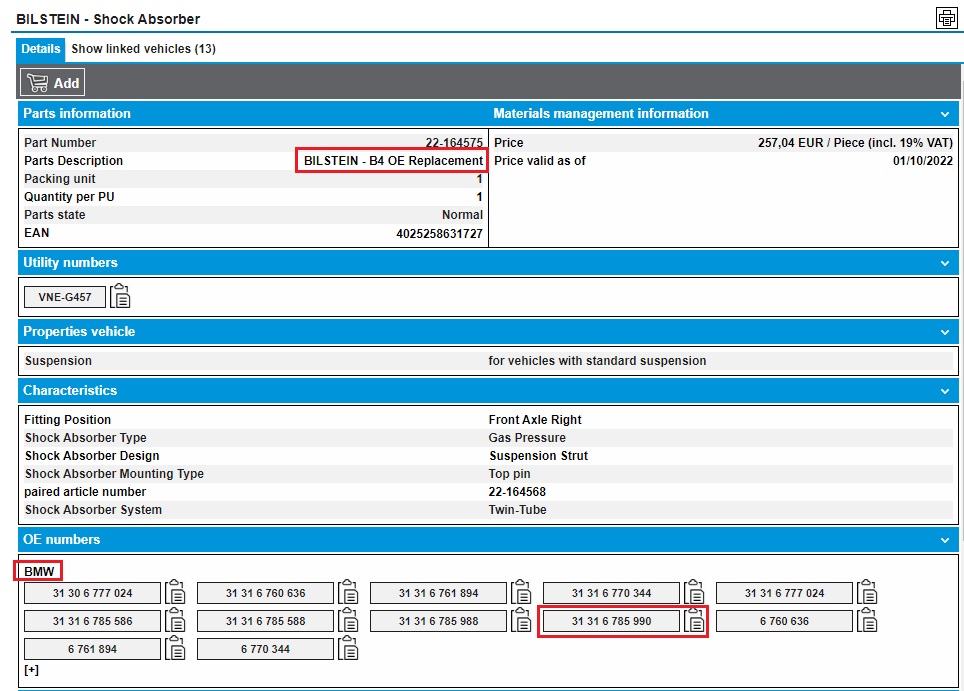Click OE number 31 31 6 785 586
Image resolution: width=964 pixels, height=691 pixels.
coord(92,621)
